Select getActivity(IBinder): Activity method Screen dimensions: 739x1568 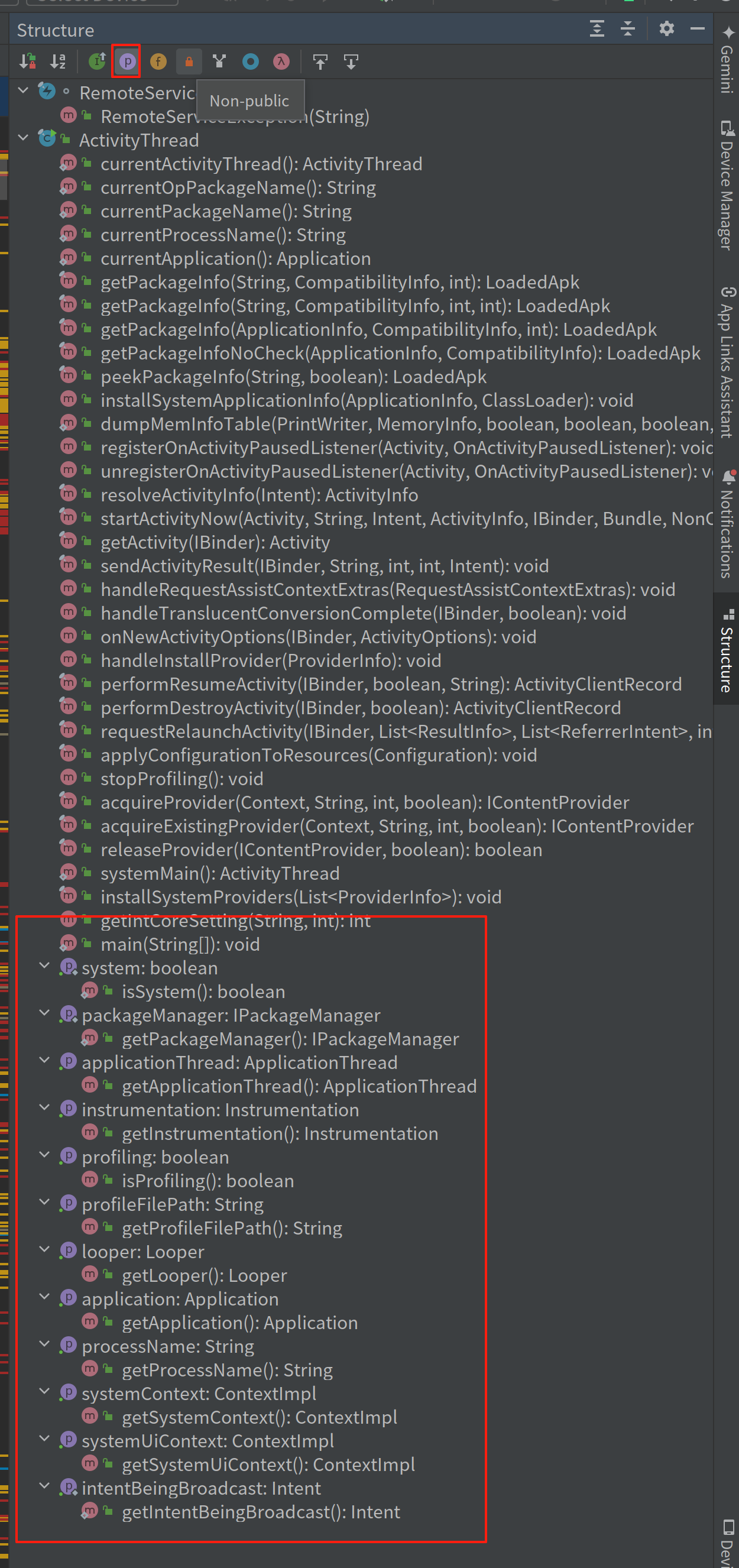pyautogui.click(x=215, y=542)
